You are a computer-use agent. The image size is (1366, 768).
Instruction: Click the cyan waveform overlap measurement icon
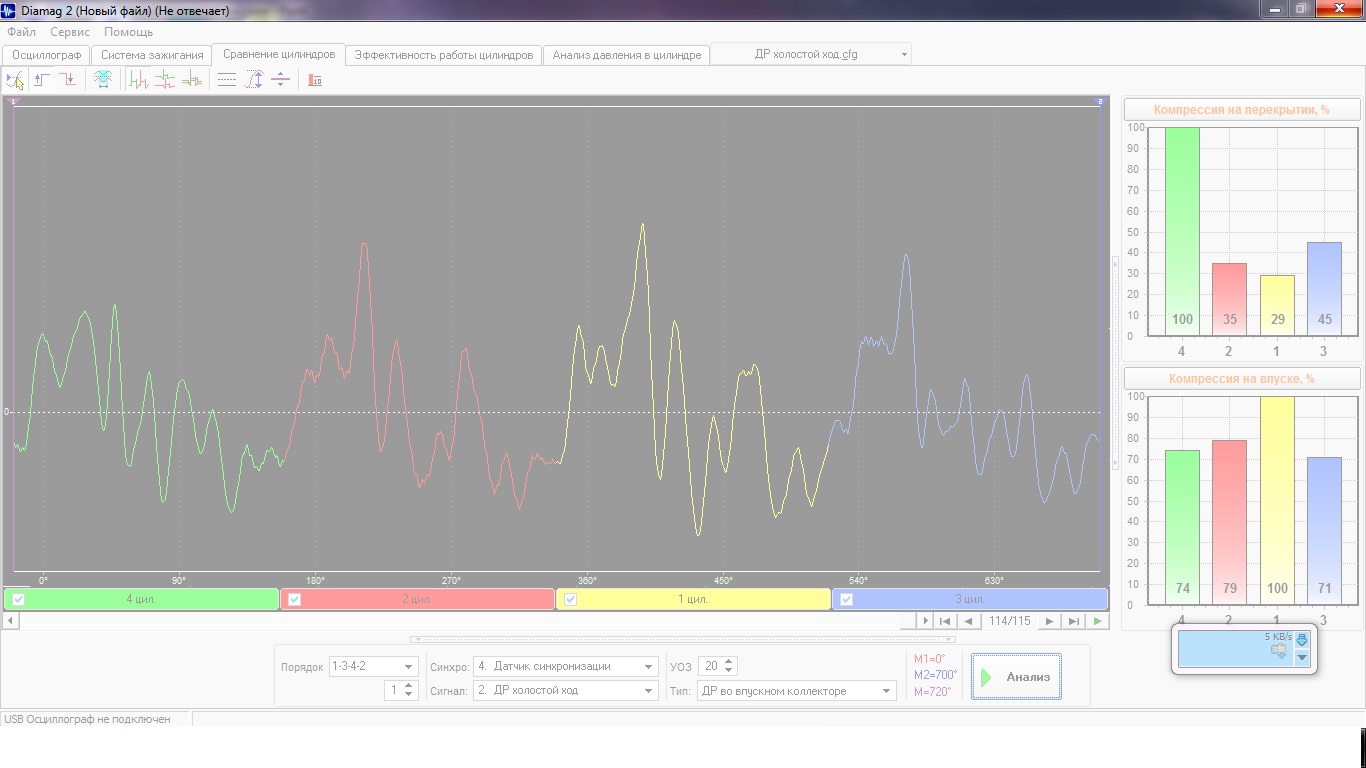(103, 80)
